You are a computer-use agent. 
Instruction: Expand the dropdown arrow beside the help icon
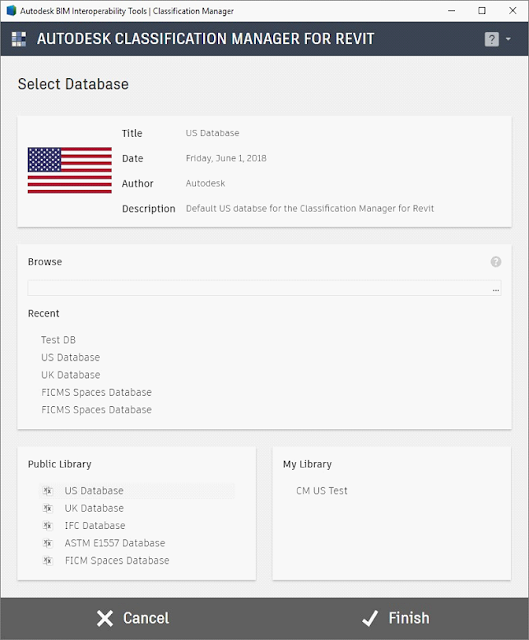coord(508,39)
